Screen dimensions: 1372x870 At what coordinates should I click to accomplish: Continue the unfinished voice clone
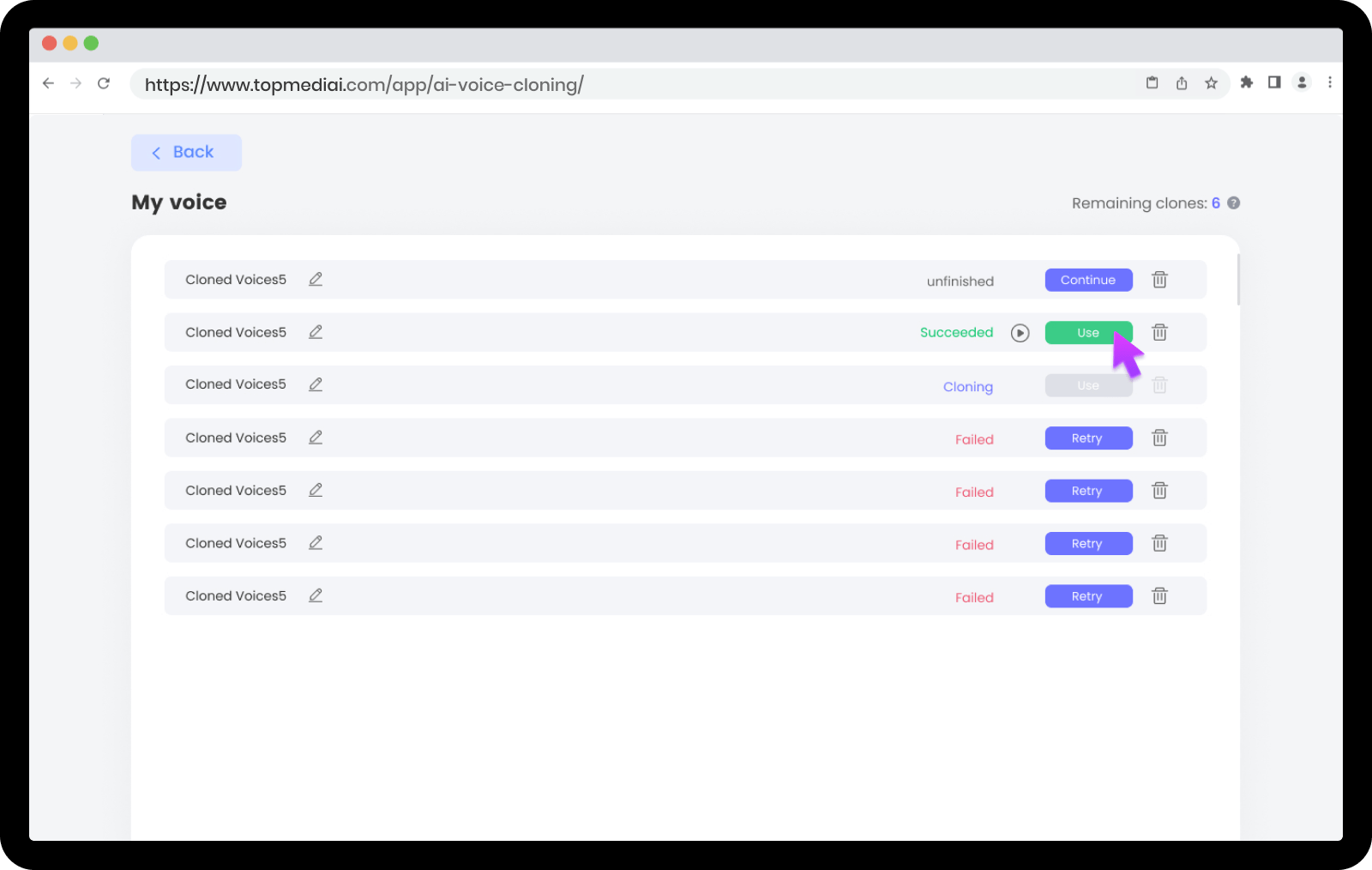[x=1088, y=280]
